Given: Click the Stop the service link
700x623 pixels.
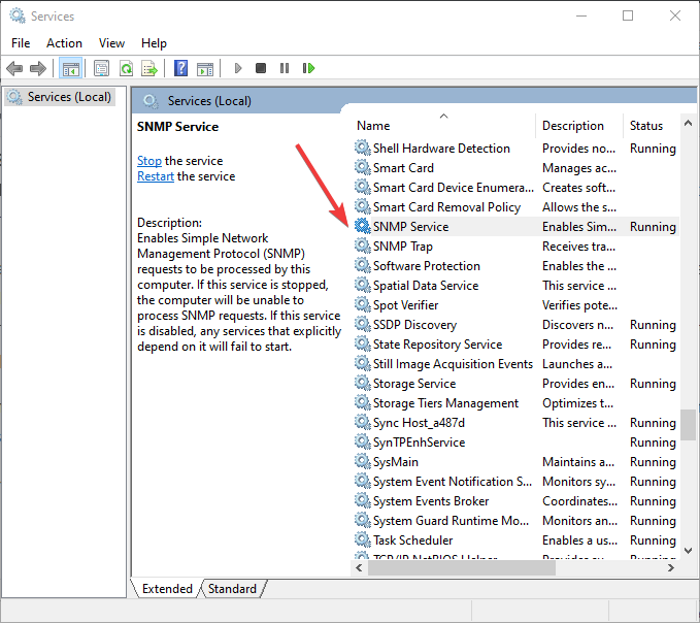Looking at the screenshot, I should tap(149, 161).
